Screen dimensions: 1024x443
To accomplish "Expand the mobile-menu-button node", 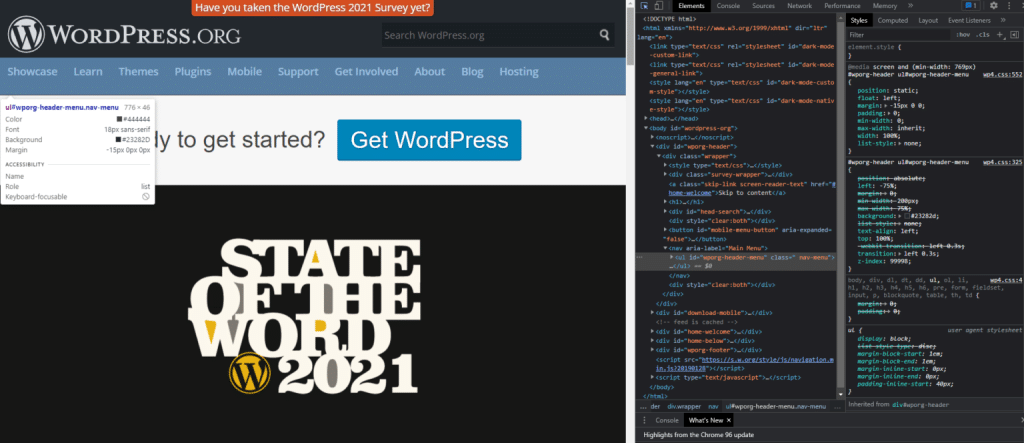I will (x=665, y=230).
